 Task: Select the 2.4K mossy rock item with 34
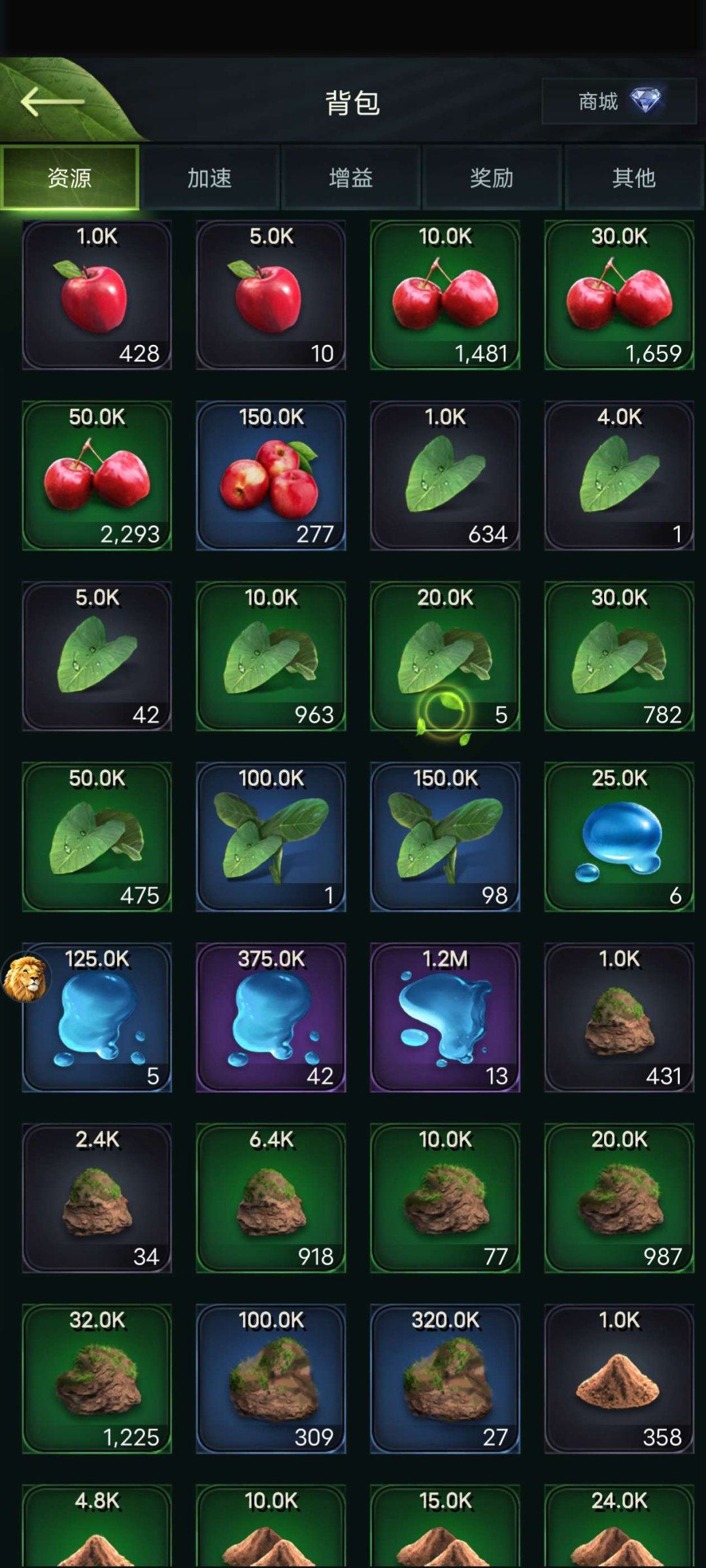point(97,1198)
